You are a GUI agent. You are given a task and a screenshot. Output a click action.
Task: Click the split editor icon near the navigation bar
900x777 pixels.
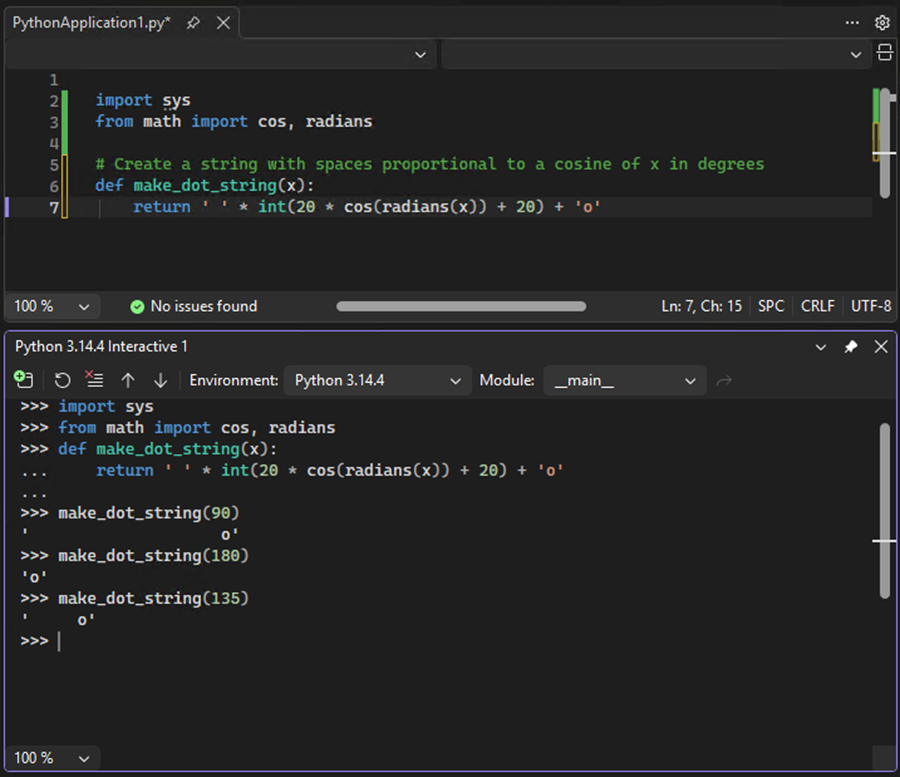click(885, 54)
